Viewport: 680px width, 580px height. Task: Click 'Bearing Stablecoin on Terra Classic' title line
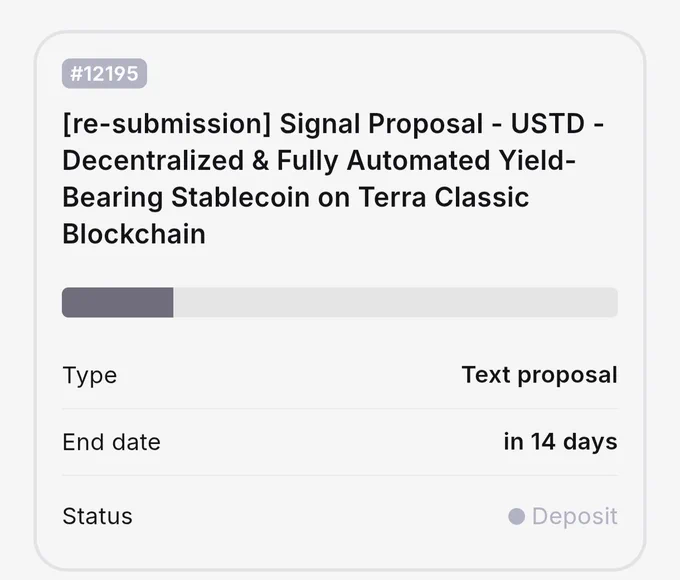pyautogui.click(x=296, y=197)
